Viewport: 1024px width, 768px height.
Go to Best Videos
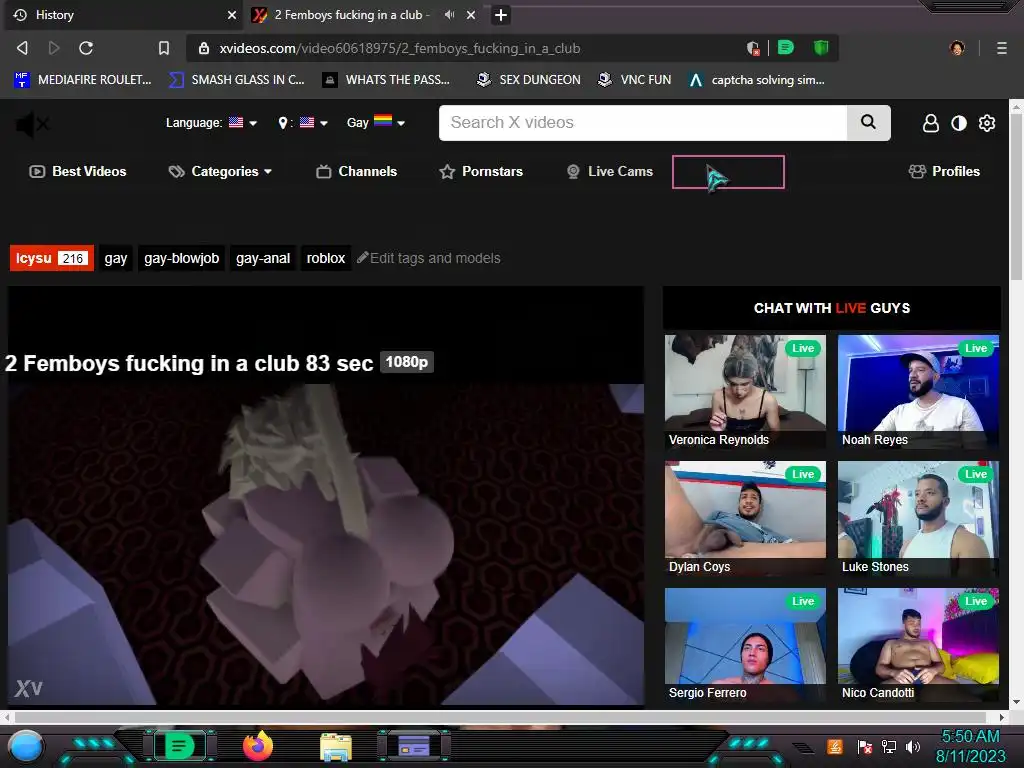coord(78,172)
